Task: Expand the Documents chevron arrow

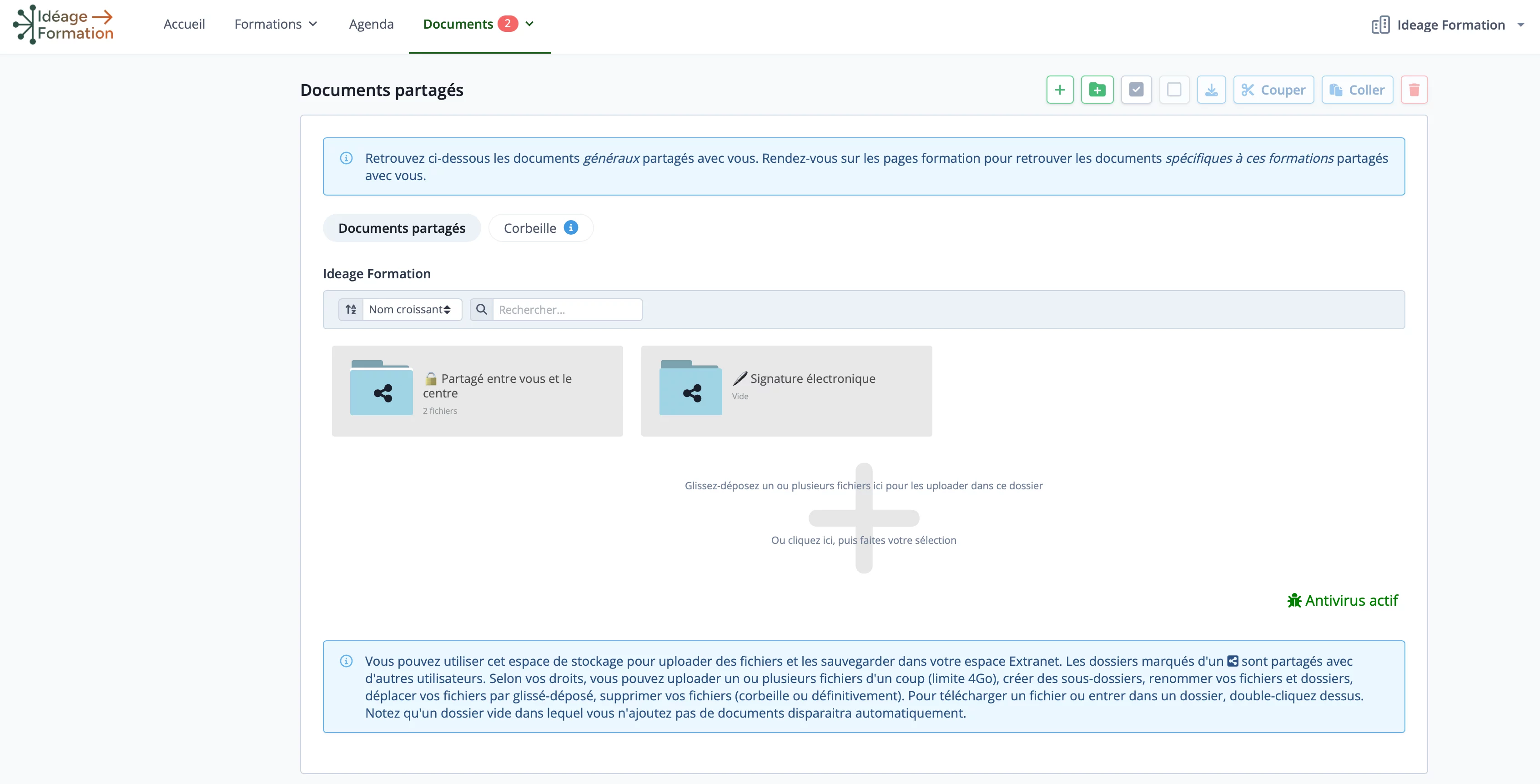Action: click(529, 24)
